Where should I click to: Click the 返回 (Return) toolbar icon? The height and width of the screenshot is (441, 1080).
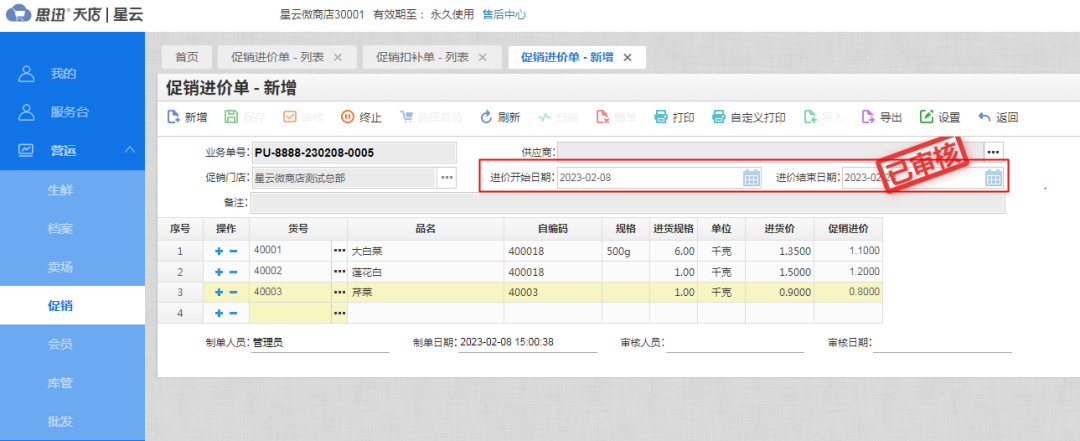click(x=997, y=117)
